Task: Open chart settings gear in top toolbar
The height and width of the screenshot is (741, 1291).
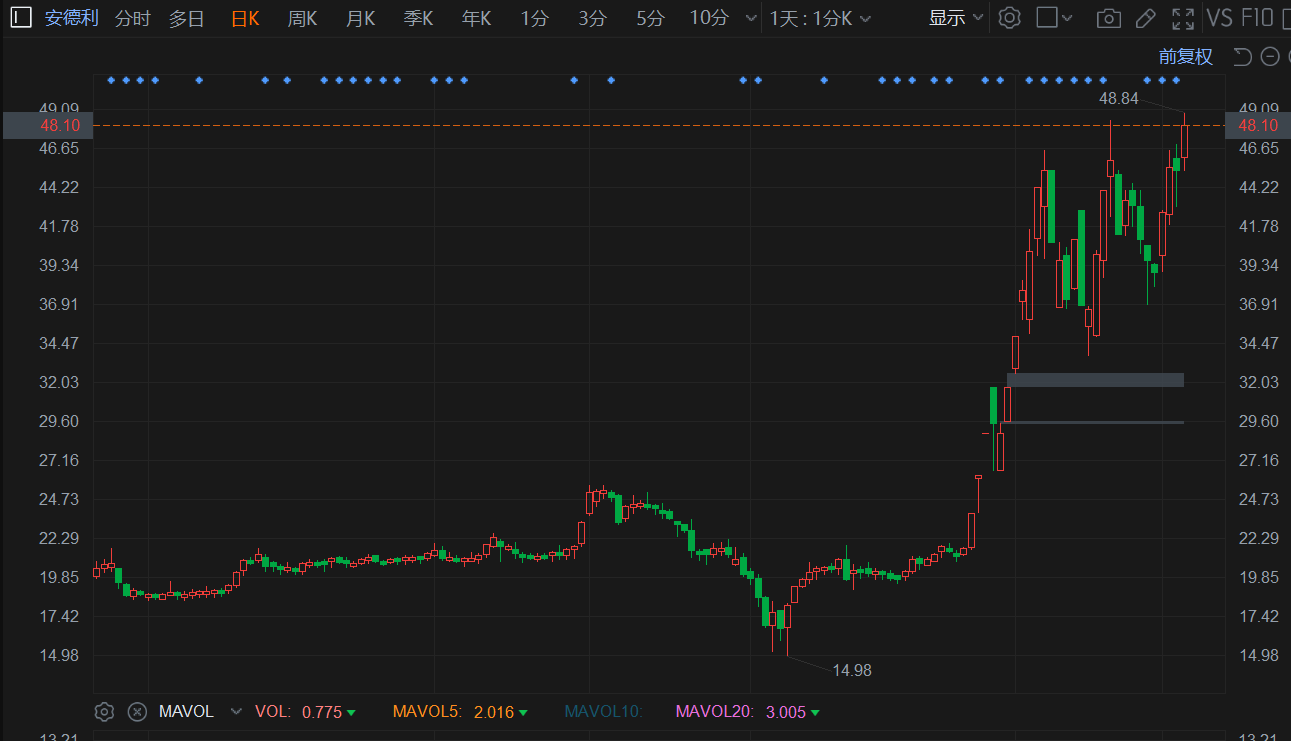Action: click(x=1010, y=18)
